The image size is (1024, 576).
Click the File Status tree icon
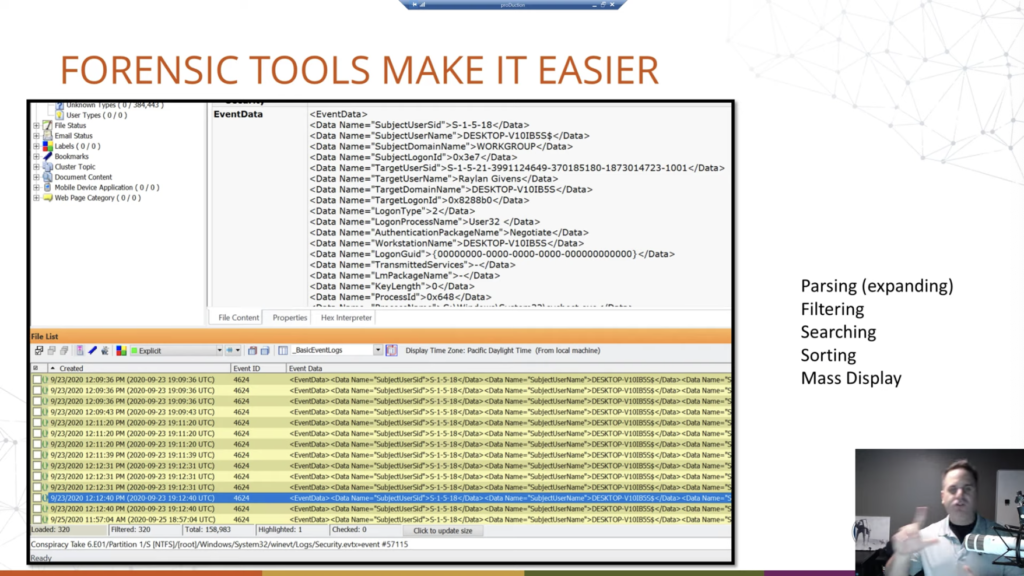coord(47,125)
